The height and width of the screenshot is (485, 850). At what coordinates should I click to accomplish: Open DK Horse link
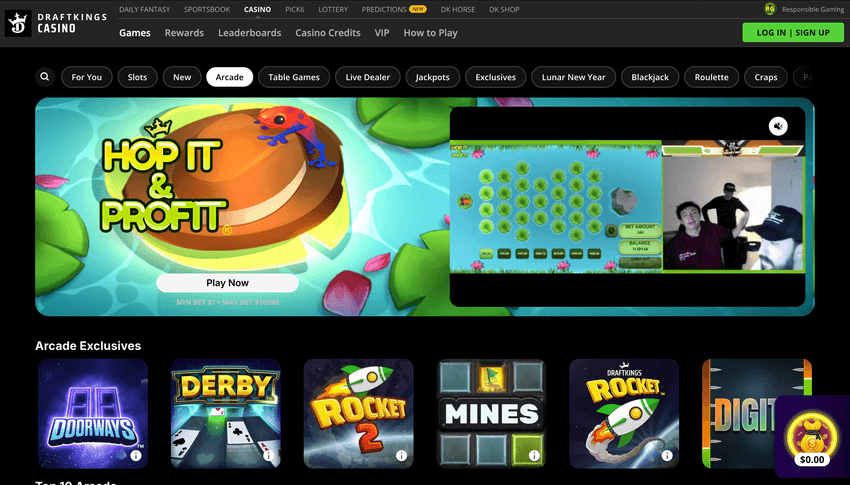[458, 9]
